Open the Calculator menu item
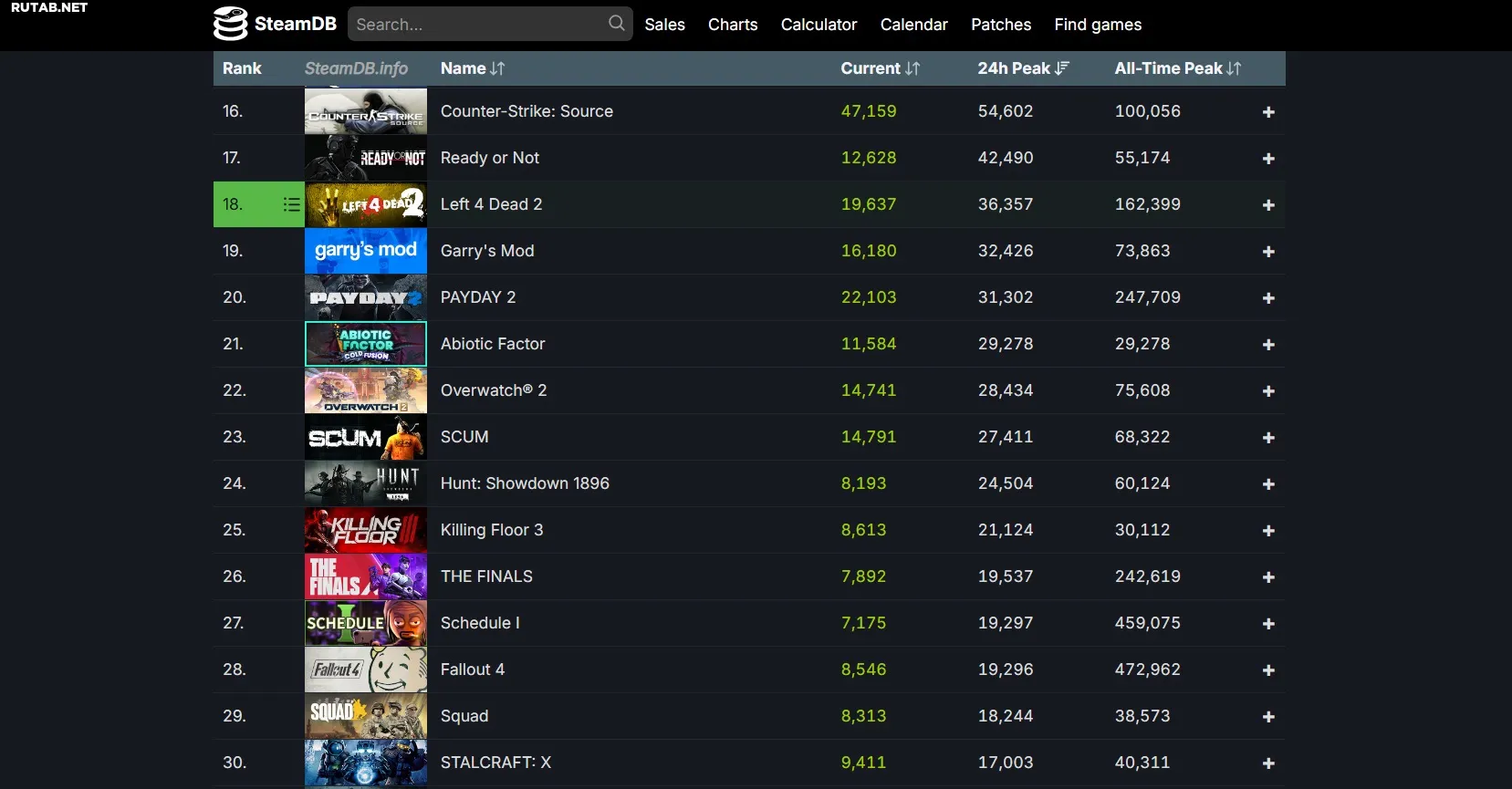The image size is (1512, 789). point(819,25)
